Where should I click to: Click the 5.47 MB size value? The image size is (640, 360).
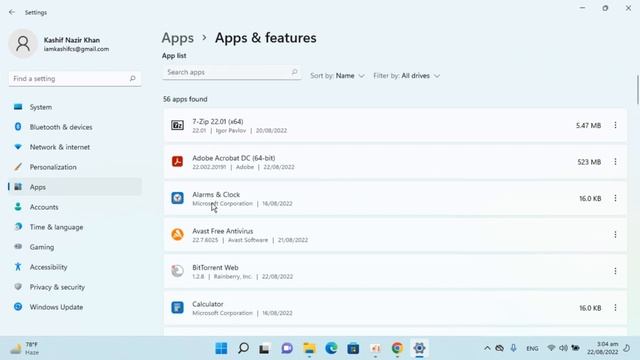[x=588, y=126]
